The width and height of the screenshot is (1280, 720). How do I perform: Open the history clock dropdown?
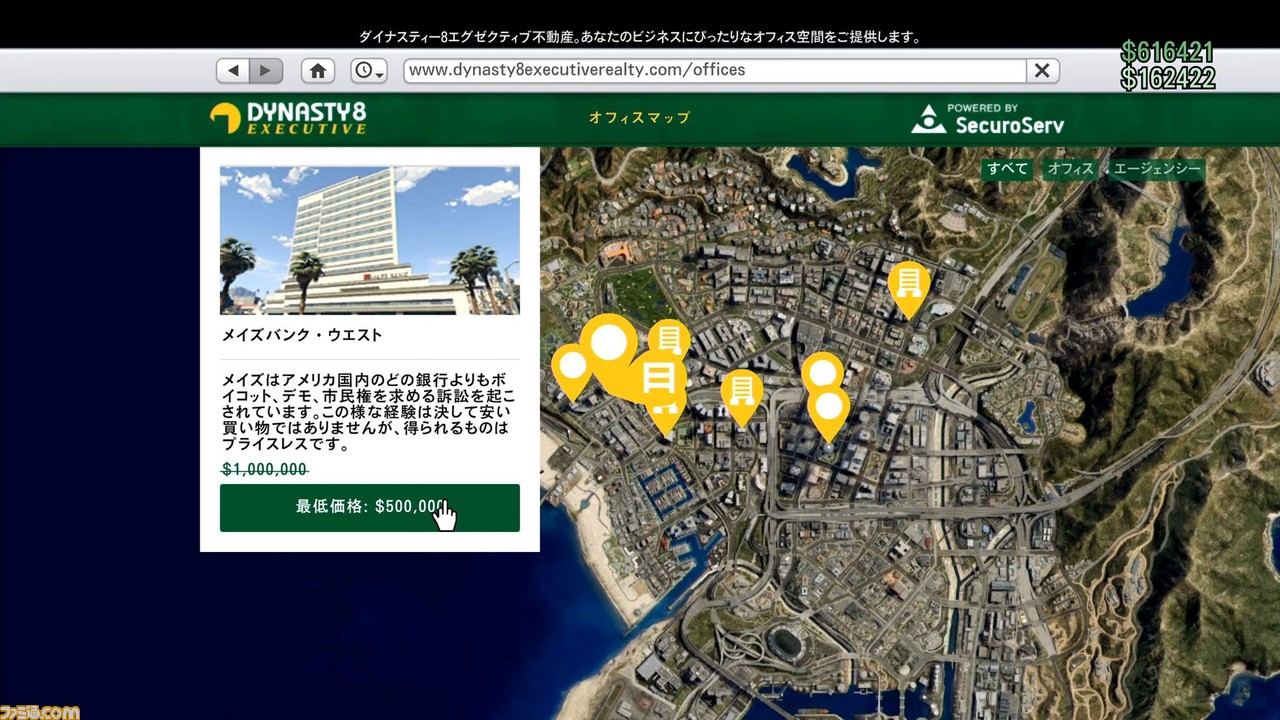coord(369,70)
